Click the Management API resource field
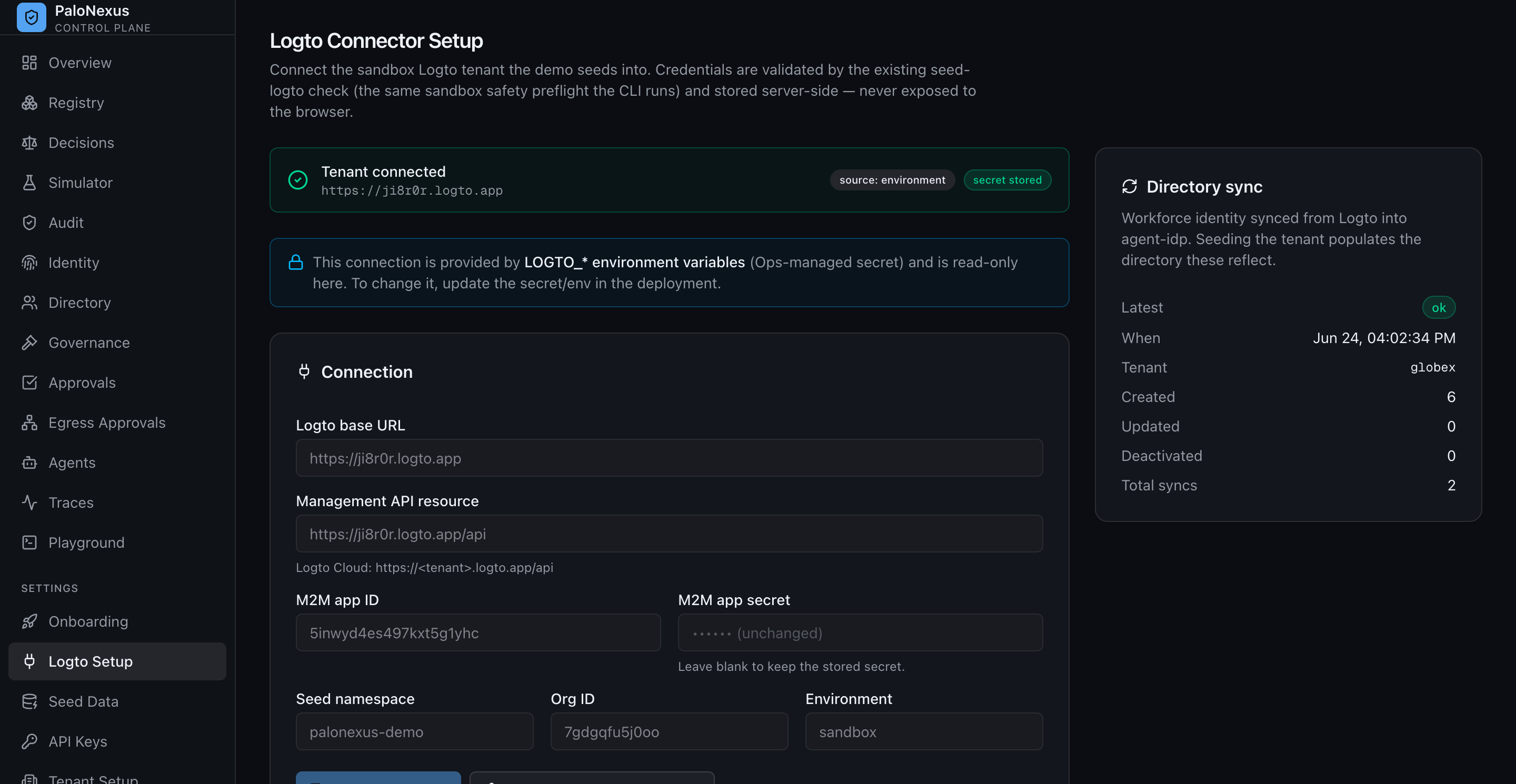 [669, 534]
